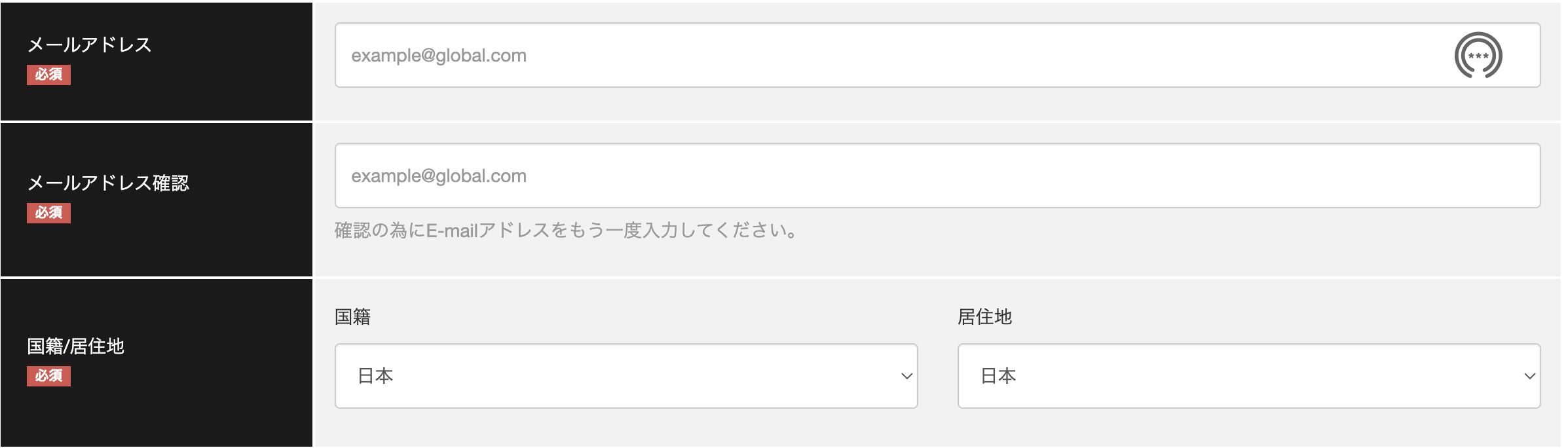Viewport: 1568px width, 448px height.
Task: Click the placeholder text in confirmation email field
Action: click(x=439, y=176)
